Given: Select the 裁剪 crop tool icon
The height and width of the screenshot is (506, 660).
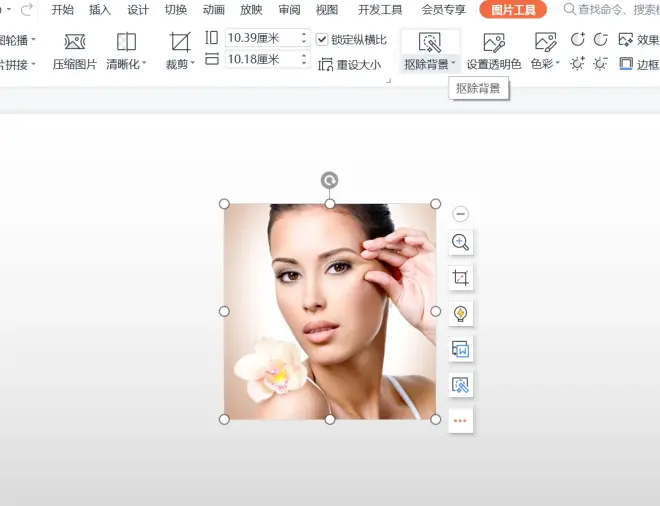Looking at the screenshot, I should pos(180,42).
